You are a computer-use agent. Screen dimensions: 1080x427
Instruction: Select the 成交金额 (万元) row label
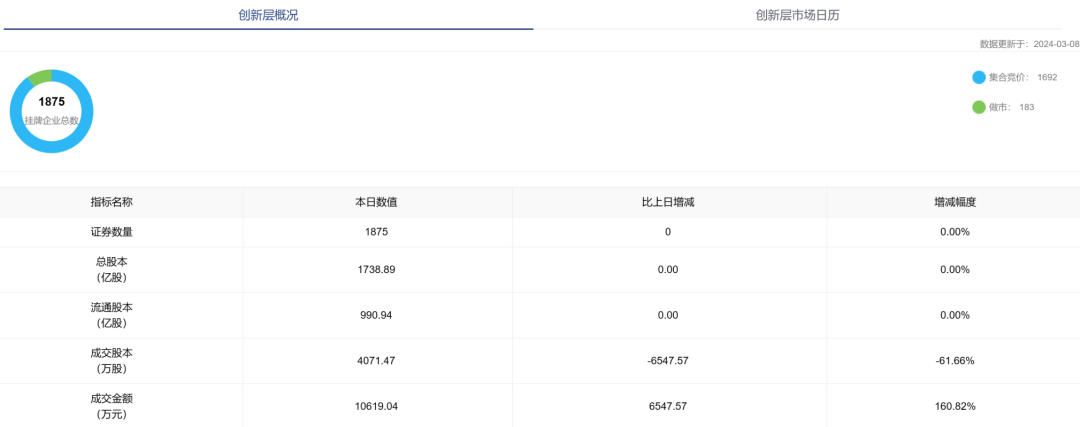111,406
